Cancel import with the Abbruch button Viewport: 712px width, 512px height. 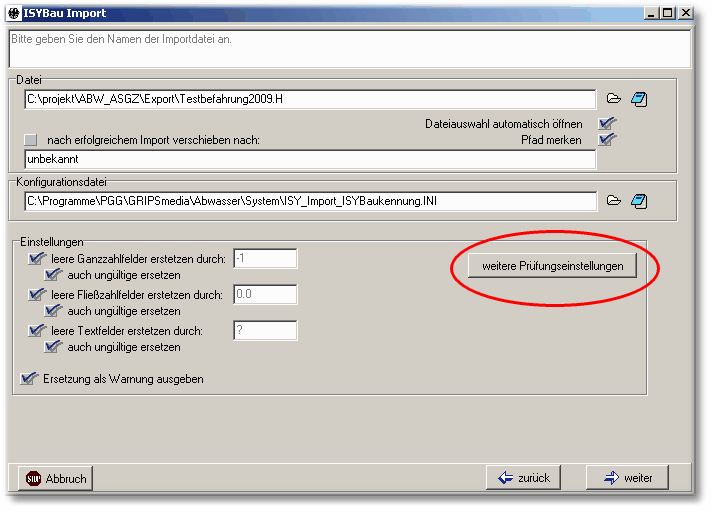(56, 479)
